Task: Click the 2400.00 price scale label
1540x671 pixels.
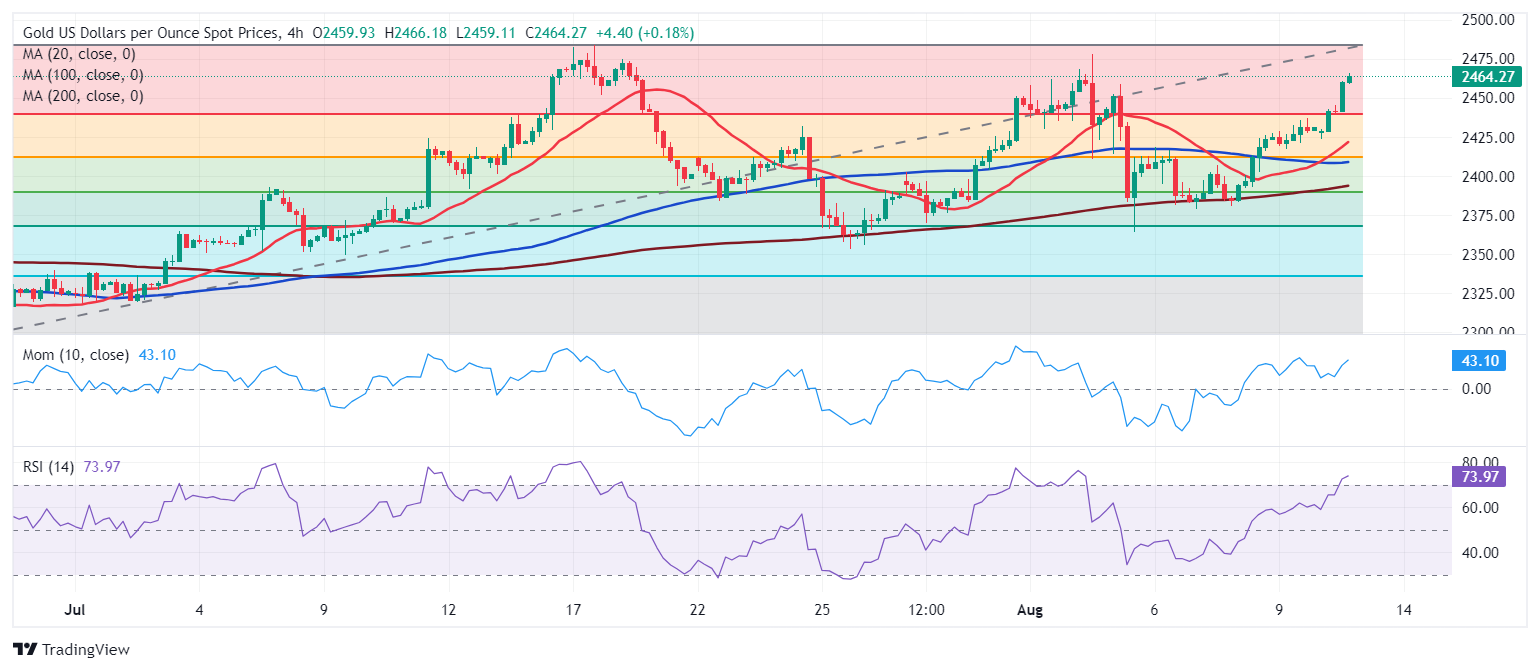Action: [1490, 177]
